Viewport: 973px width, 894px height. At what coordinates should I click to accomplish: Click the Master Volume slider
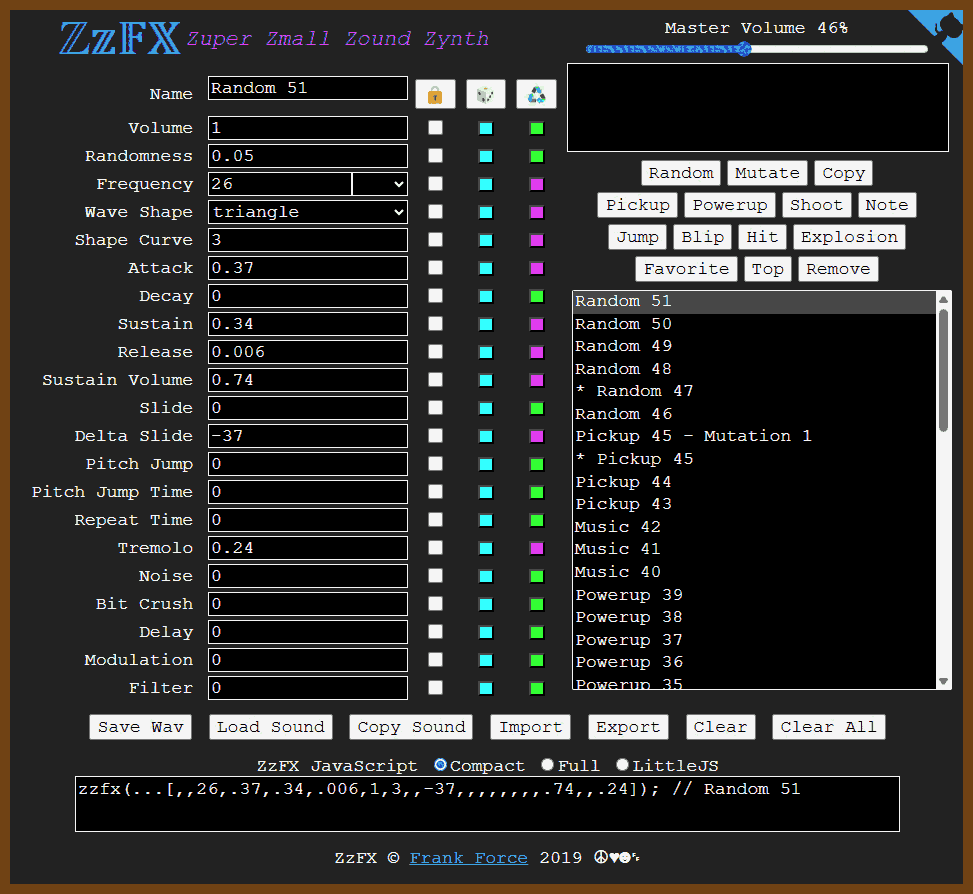(756, 49)
